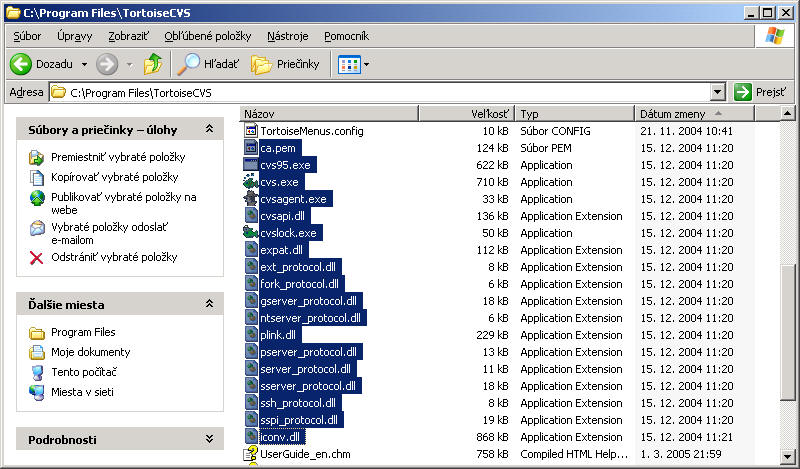Viewport: 800px width, 469px height.
Task: Select the sspi_protocol.dll file name
Action: pos(299,421)
